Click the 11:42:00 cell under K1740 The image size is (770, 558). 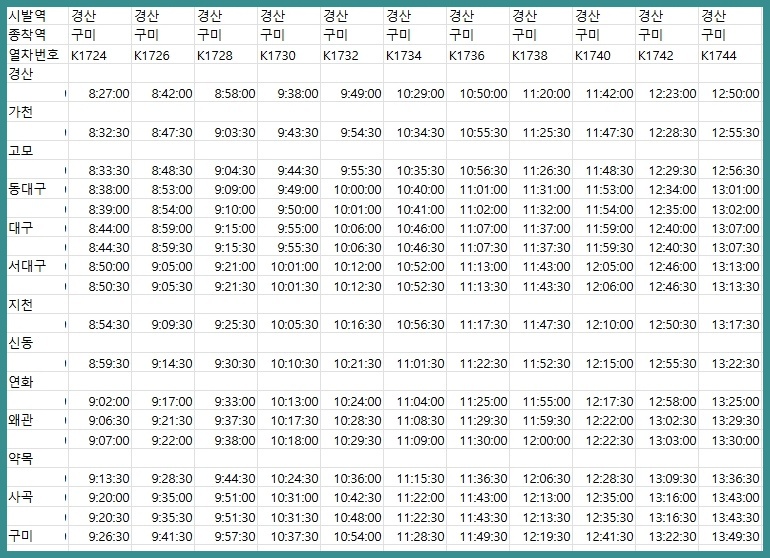604,93
